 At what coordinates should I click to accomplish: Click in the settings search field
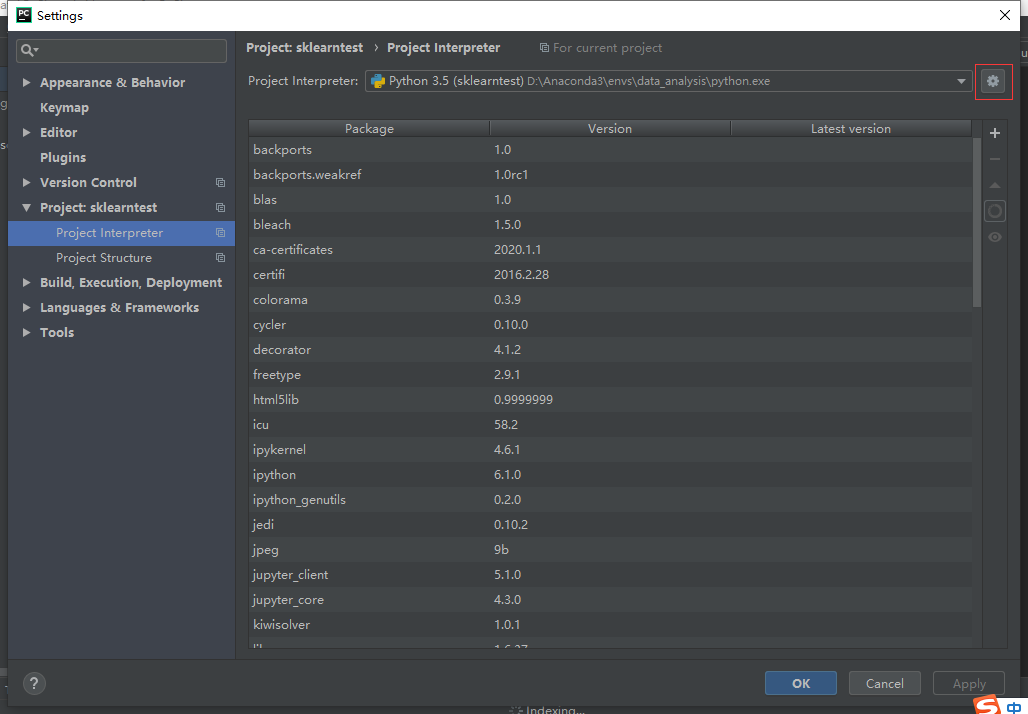tap(121, 50)
